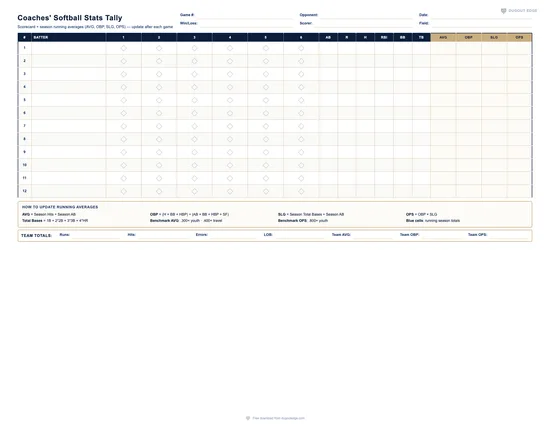Viewport: 550px width, 425px height.
Task: Click the team totals Errors line
Action: pos(233,236)
